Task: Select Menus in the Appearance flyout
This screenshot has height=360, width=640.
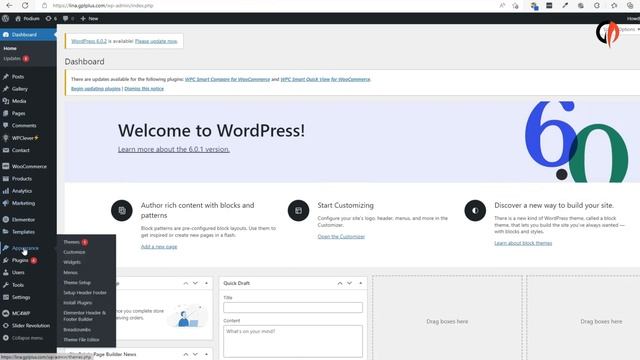Action: coord(70,273)
